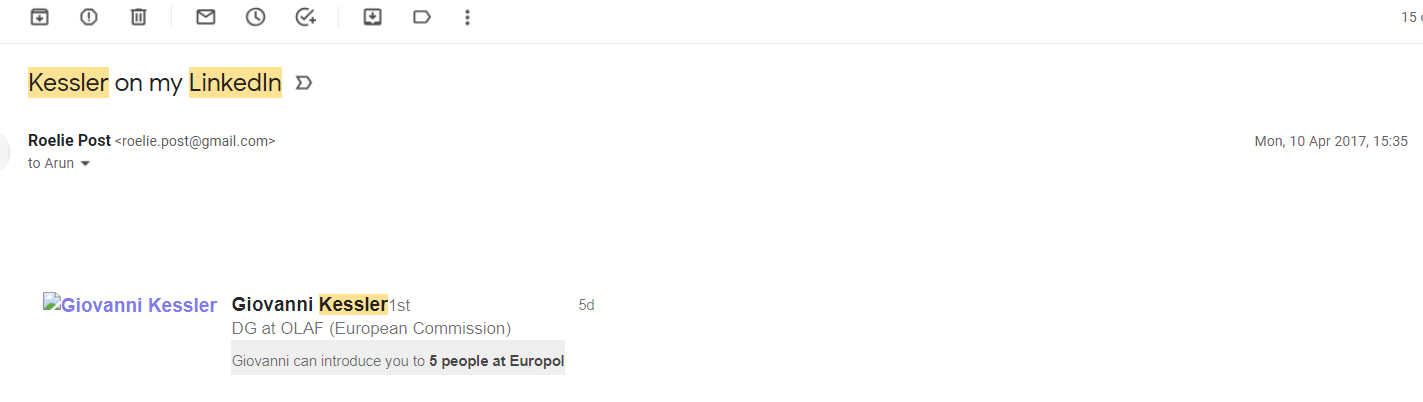1423x402 pixels.
Task: Archive this email conversation
Action: (39, 17)
